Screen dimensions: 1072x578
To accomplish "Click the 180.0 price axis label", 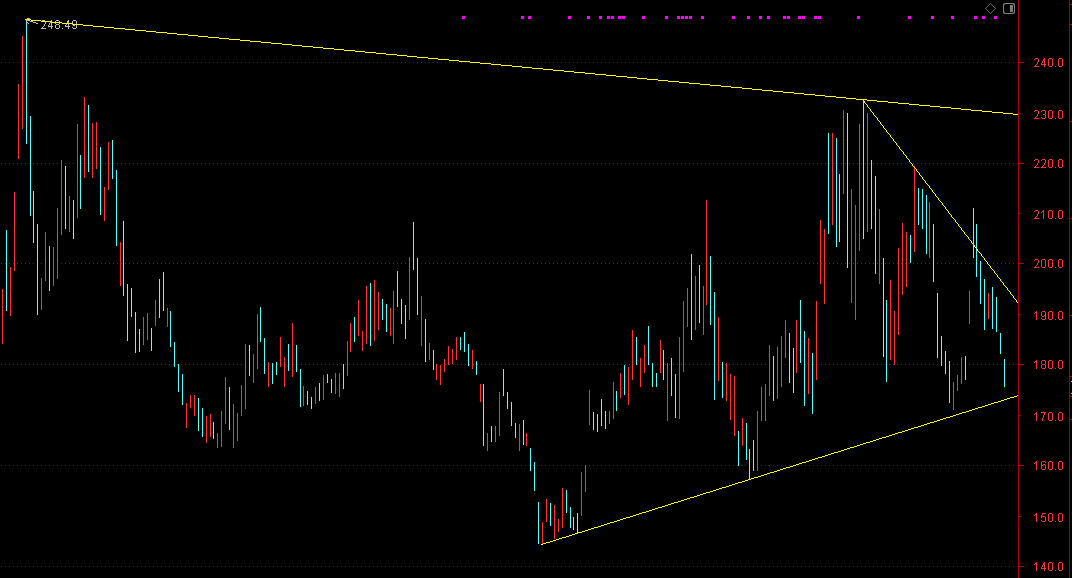I will tap(1048, 365).
